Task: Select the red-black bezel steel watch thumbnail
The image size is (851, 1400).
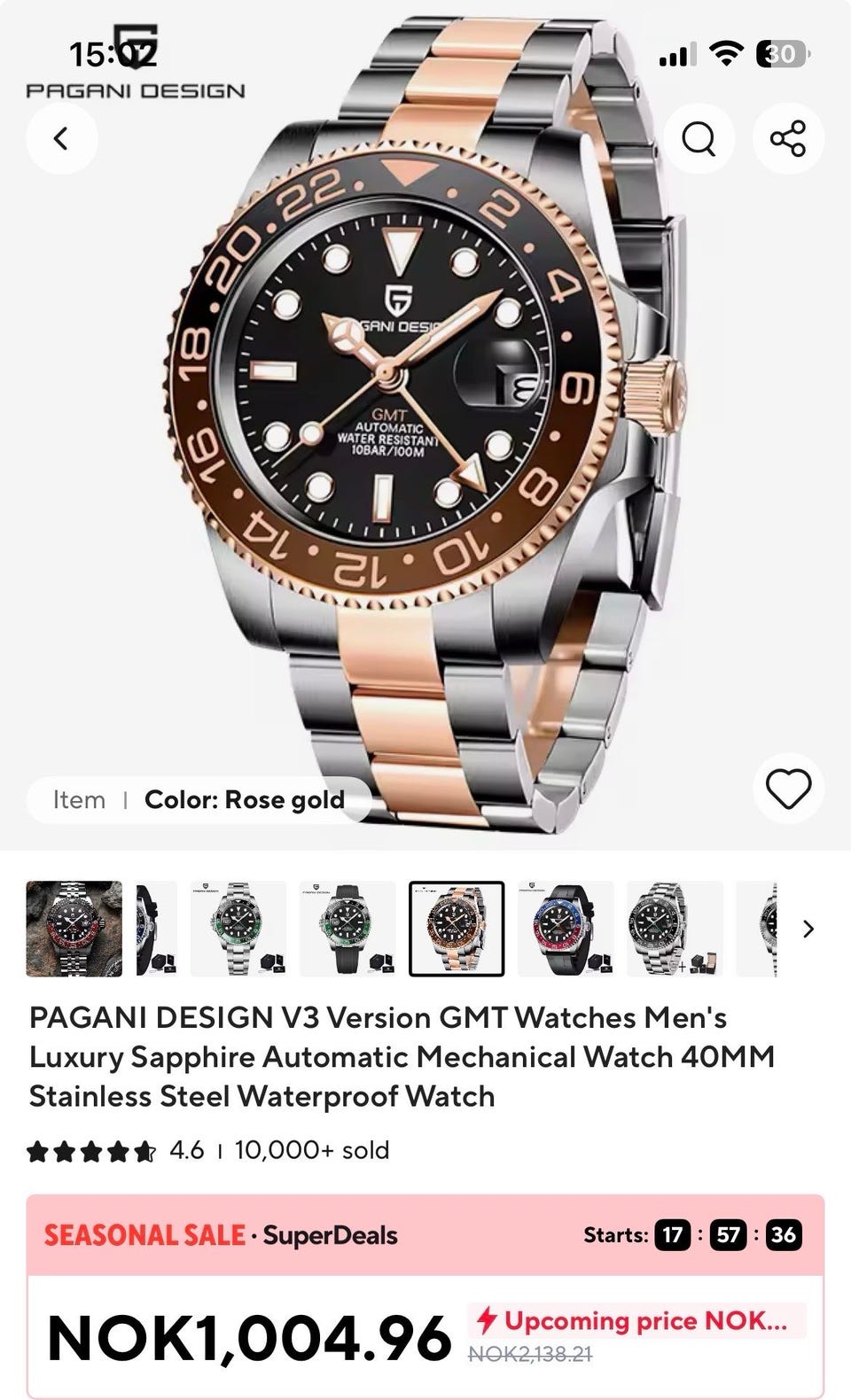Action: (74, 929)
